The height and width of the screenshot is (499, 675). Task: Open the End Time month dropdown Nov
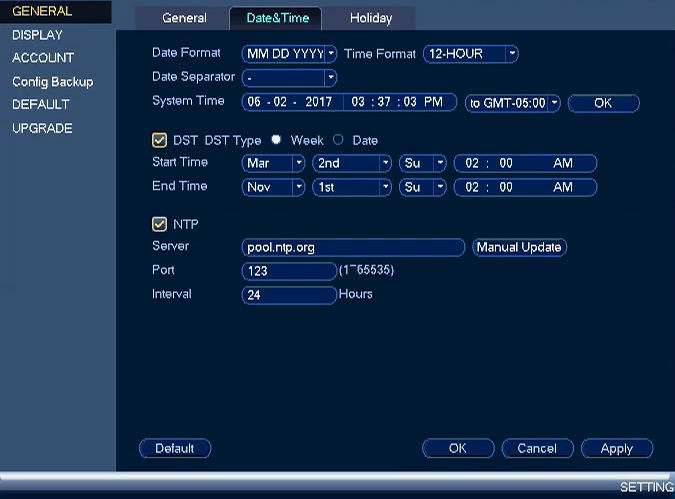tap(273, 187)
